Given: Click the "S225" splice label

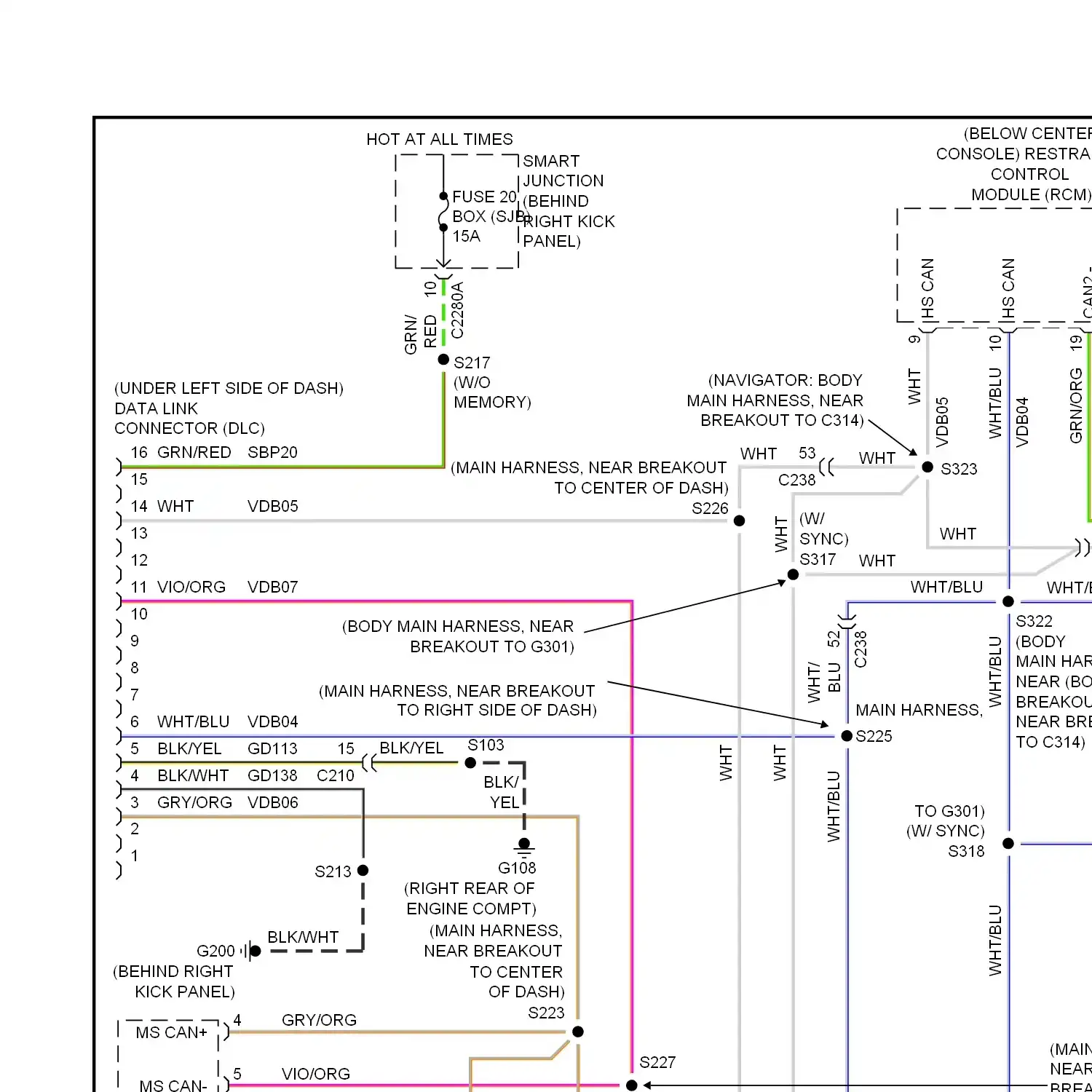Looking at the screenshot, I should coord(874,736).
